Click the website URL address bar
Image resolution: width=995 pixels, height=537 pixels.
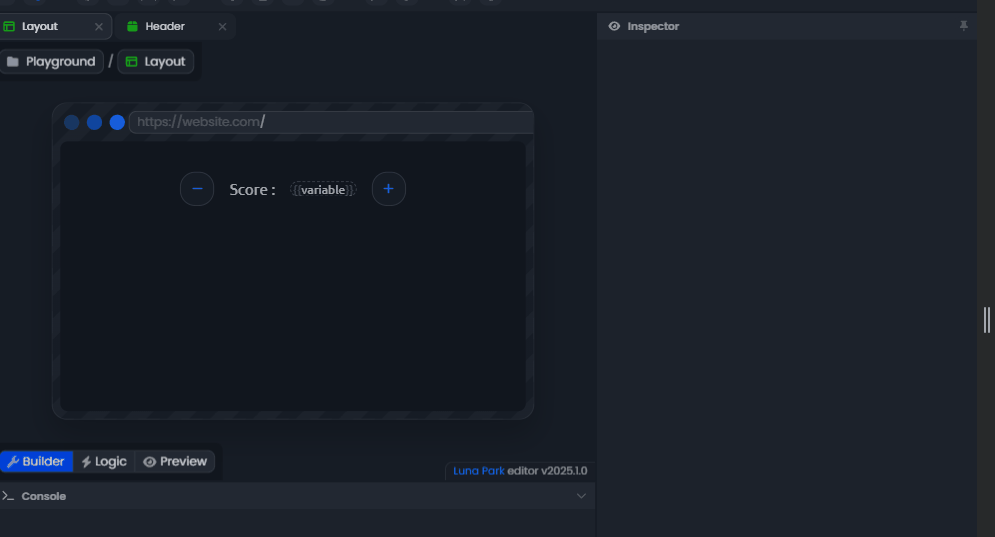tap(331, 122)
